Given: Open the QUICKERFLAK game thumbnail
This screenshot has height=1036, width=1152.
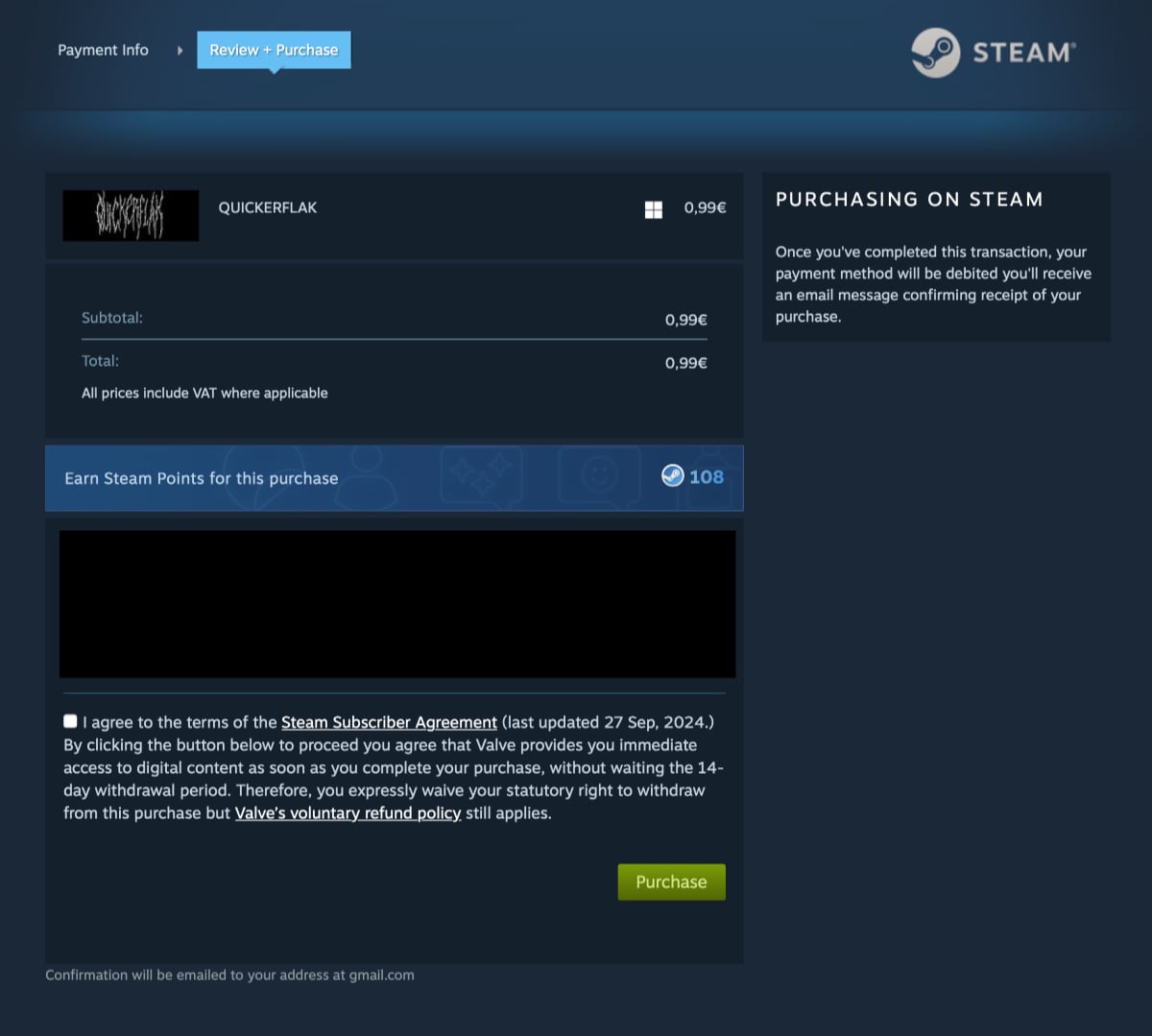Looking at the screenshot, I should (131, 215).
